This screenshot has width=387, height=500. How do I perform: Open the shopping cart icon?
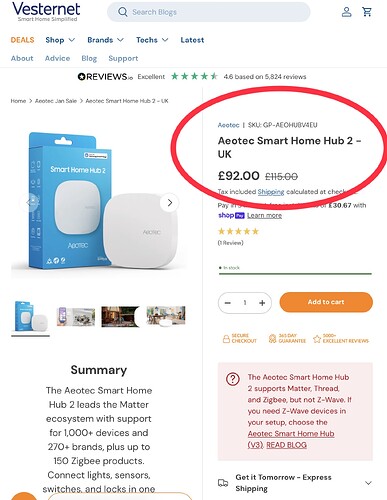tap(367, 12)
